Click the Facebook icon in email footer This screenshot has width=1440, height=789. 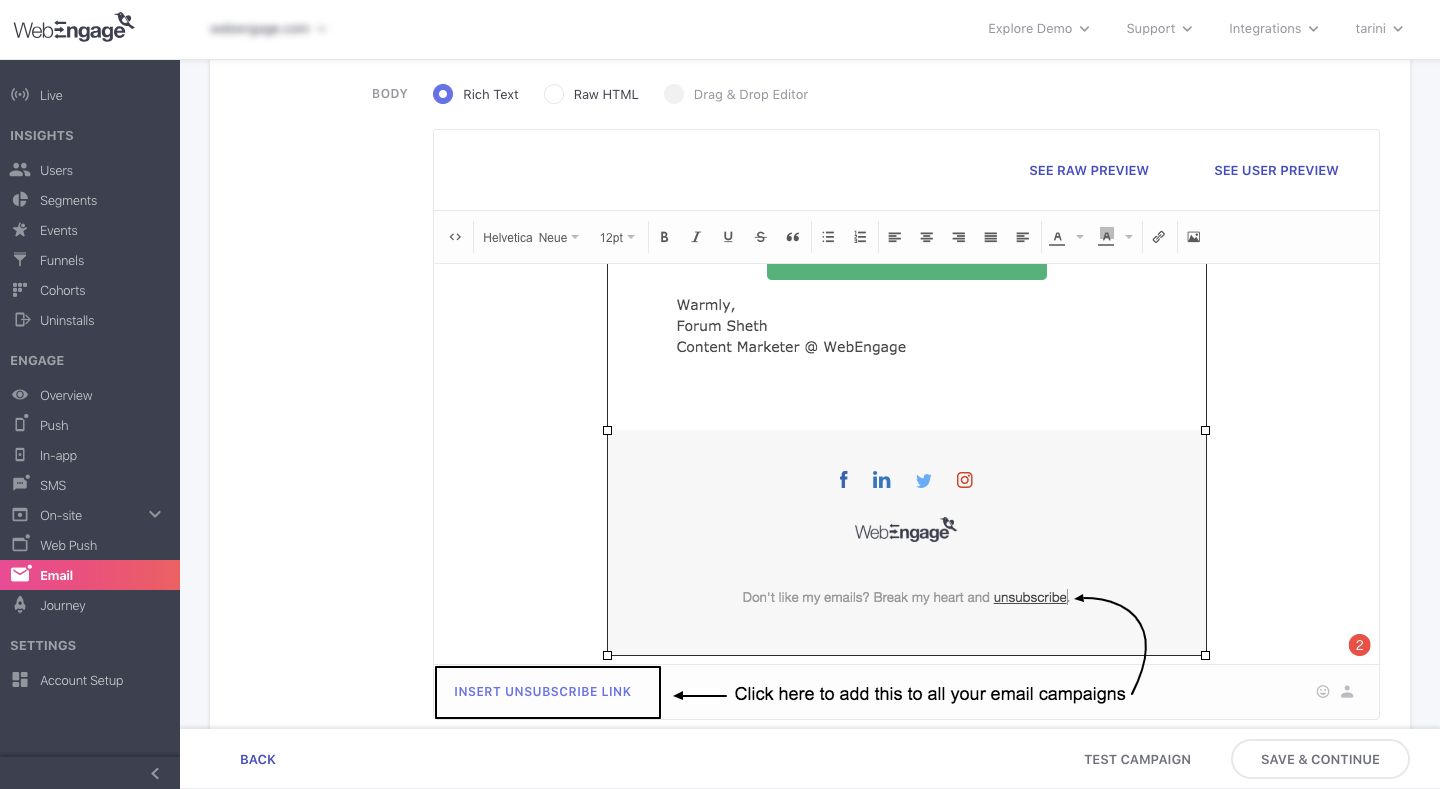pos(843,480)
